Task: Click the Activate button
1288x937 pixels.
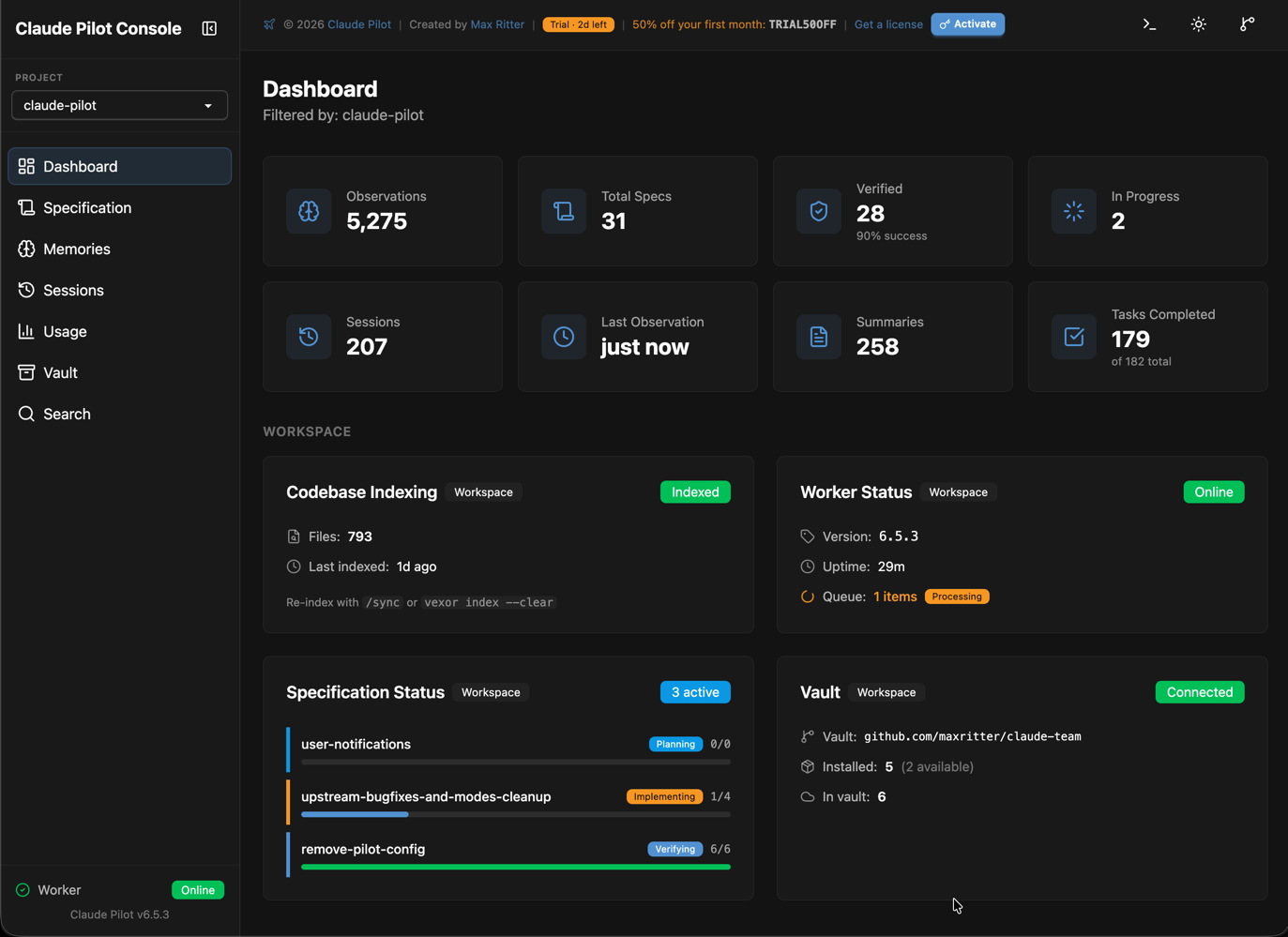Action: coord(967,24)
